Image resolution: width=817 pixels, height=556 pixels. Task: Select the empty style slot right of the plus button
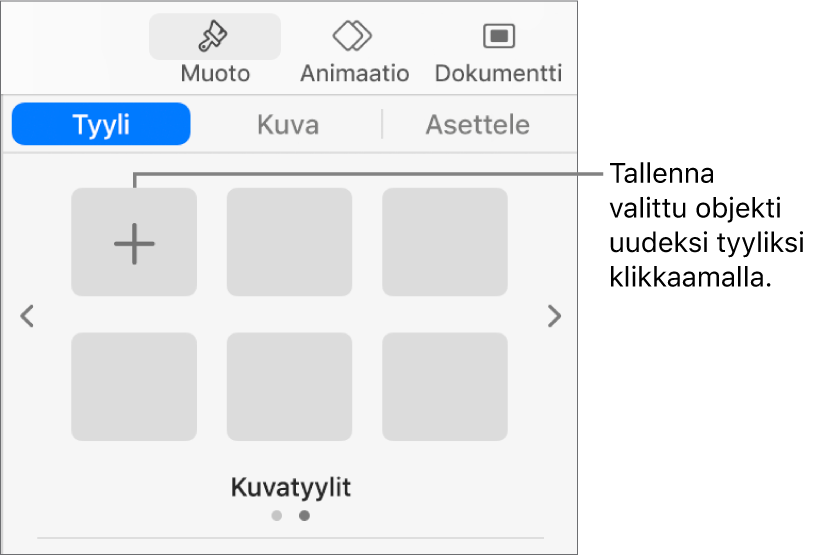click(289, 243)
